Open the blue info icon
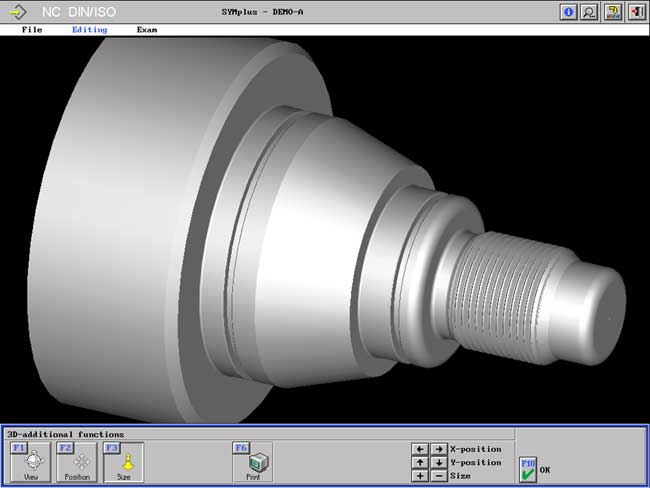 [x=570, y=12]
